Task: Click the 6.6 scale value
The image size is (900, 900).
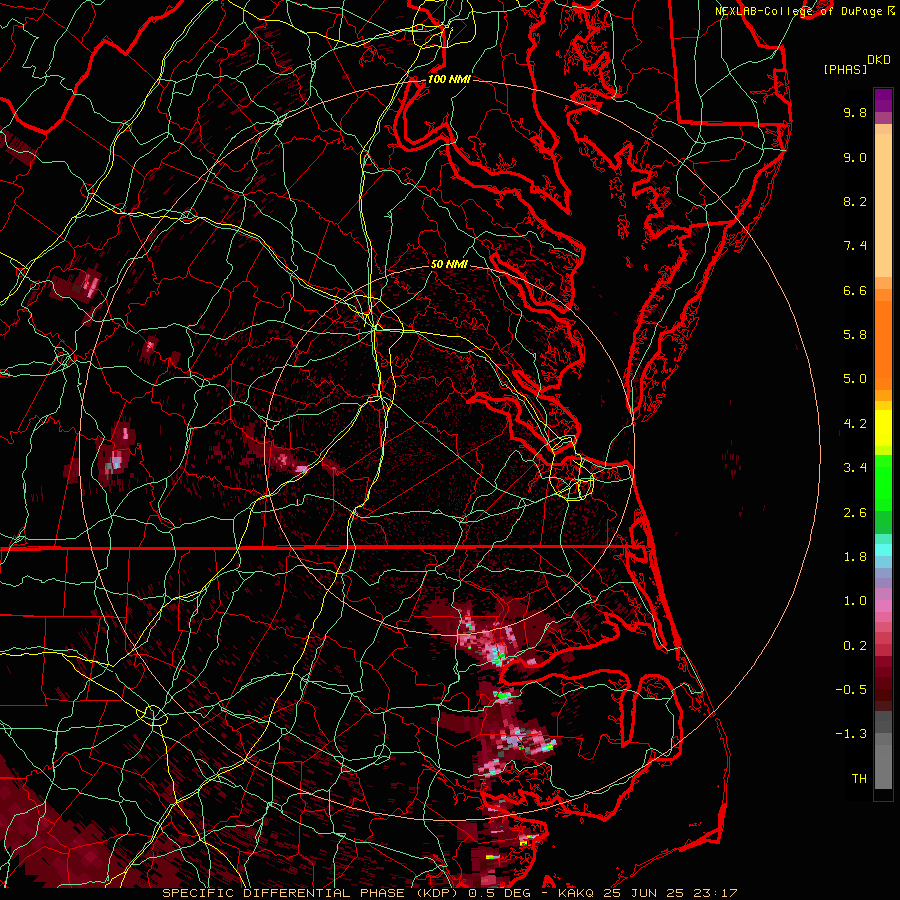Action: pos(855,290)
